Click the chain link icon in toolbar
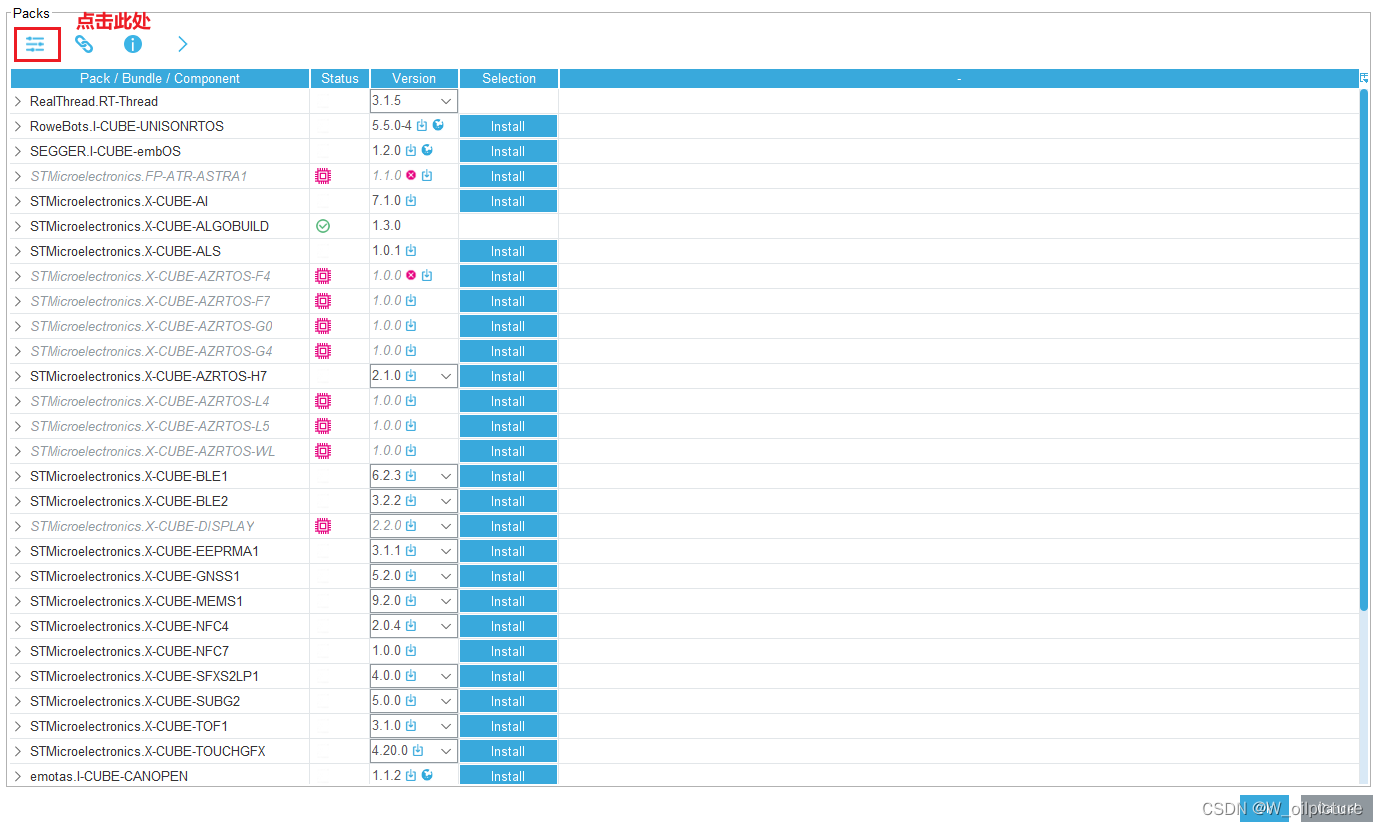The image size is (1378, 827). (85, 44)
